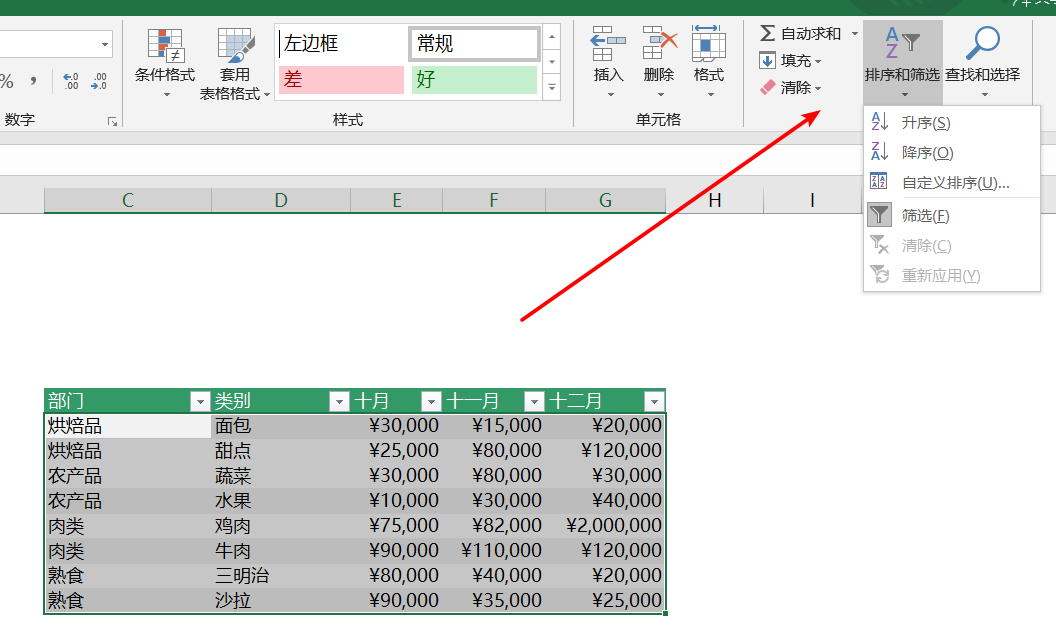
Task: Open the Conditional Formatting (条件格式) icon
Action: [x=165, y=46]
